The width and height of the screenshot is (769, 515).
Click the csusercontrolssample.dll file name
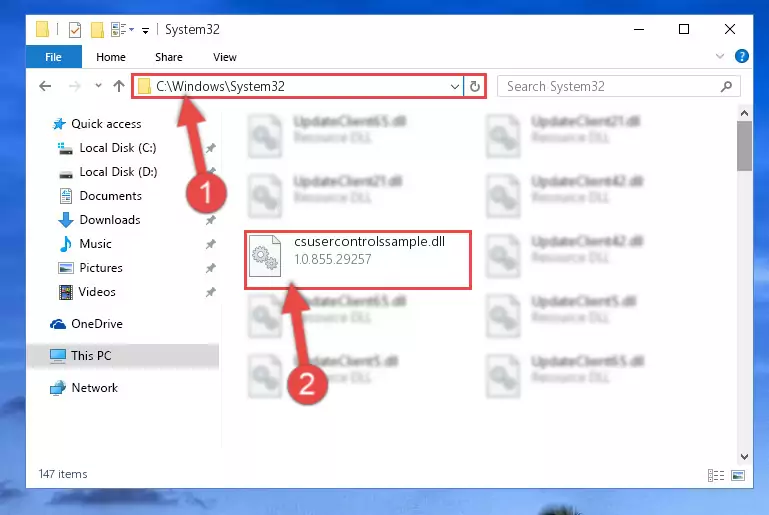[x=369, y=242]
